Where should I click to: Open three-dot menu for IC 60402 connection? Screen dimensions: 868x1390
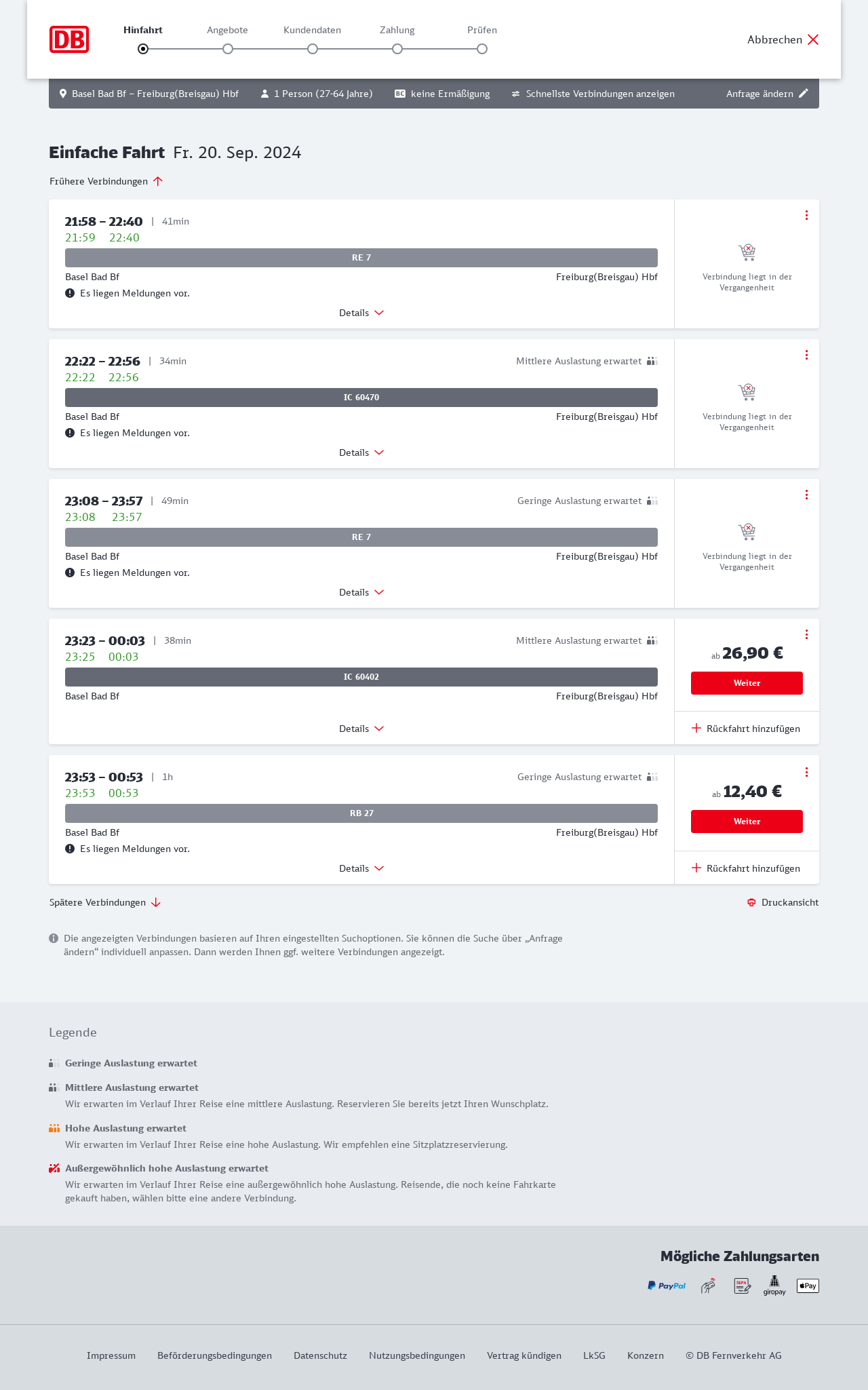coord(806,634)
